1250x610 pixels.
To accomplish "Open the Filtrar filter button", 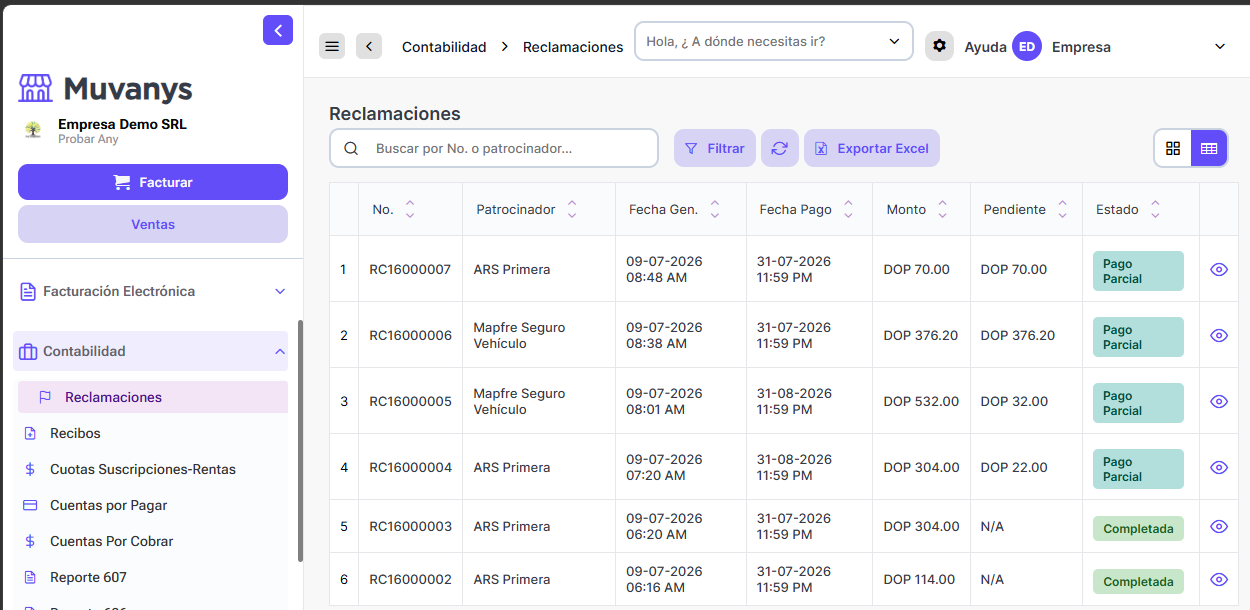I will tap(715, 148).
